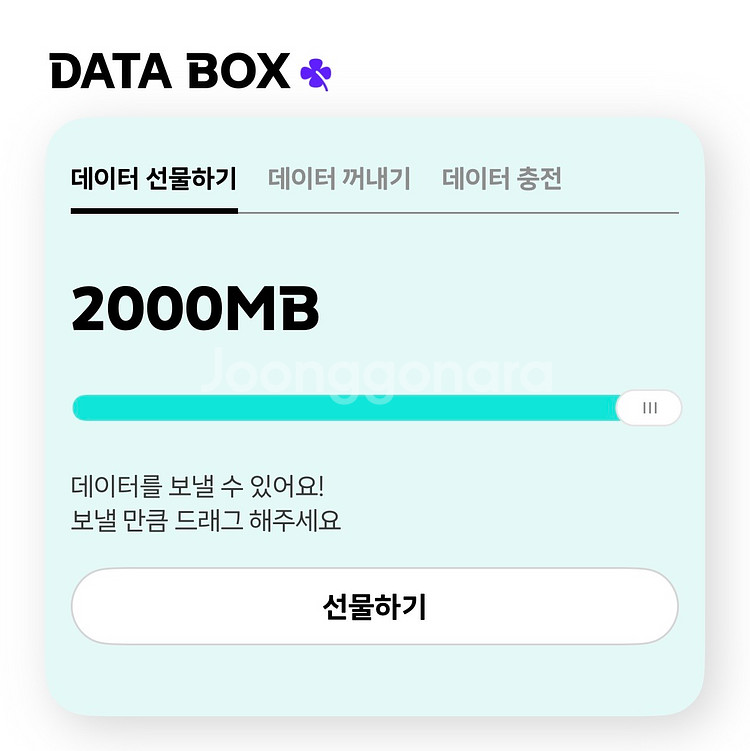The width and height of the screenshot is (750, 751).
Task: Click the 데이터를 보낼 수 있어요 message
Action: pyautogui.click(x=198, y=487)
